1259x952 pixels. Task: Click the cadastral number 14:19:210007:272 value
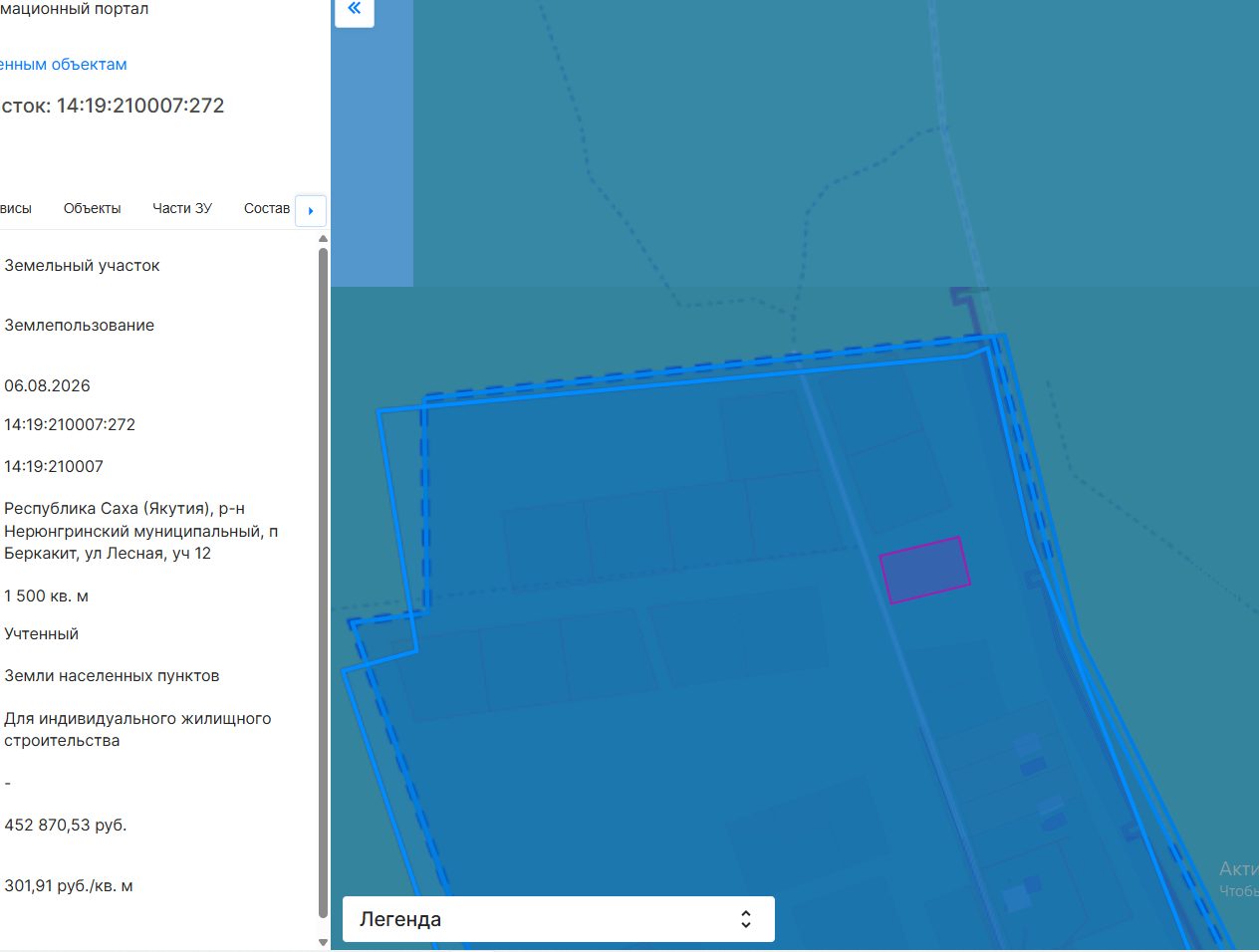pyautogui.click(x=70, y=424)
